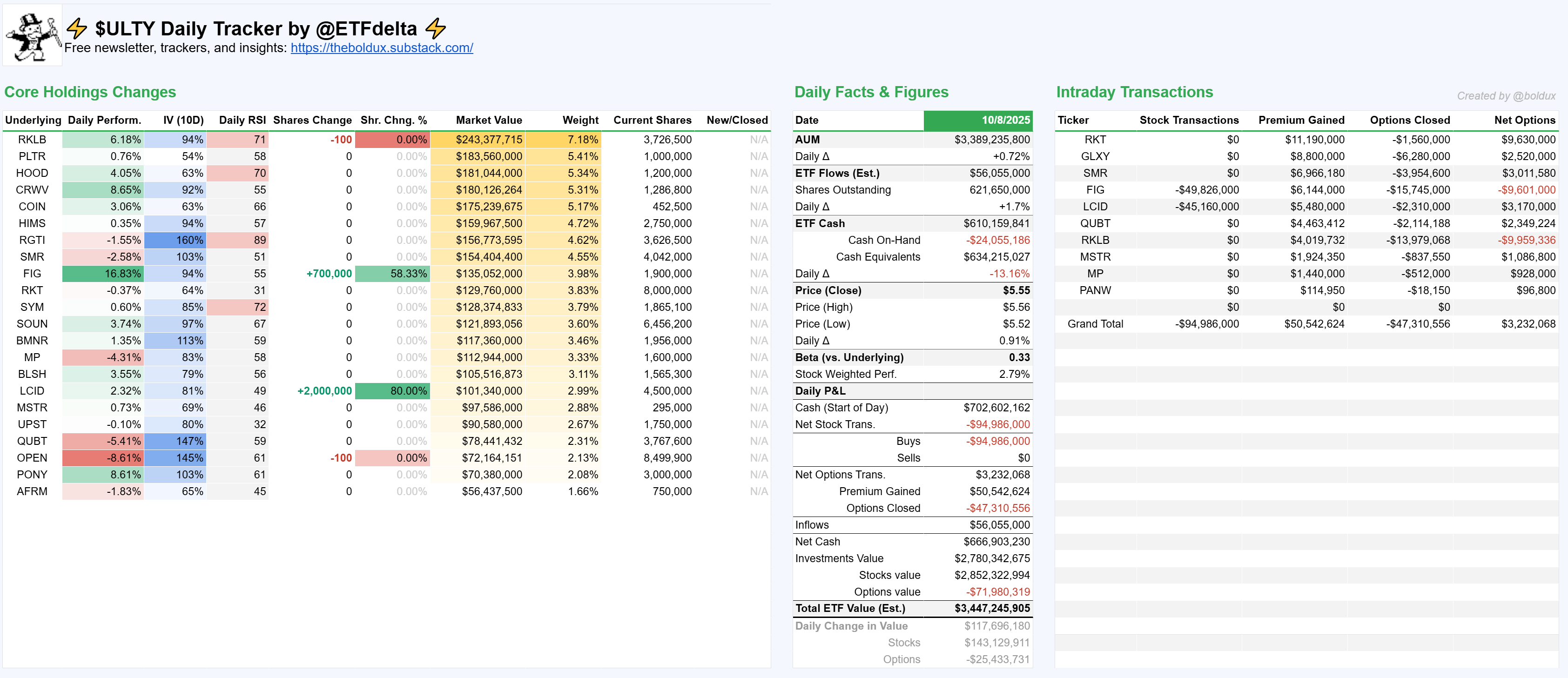This screenshot has width=1568, height=678.
Task: Click the RKLB ticker in holdings table
Action: (x=32, y=140)
